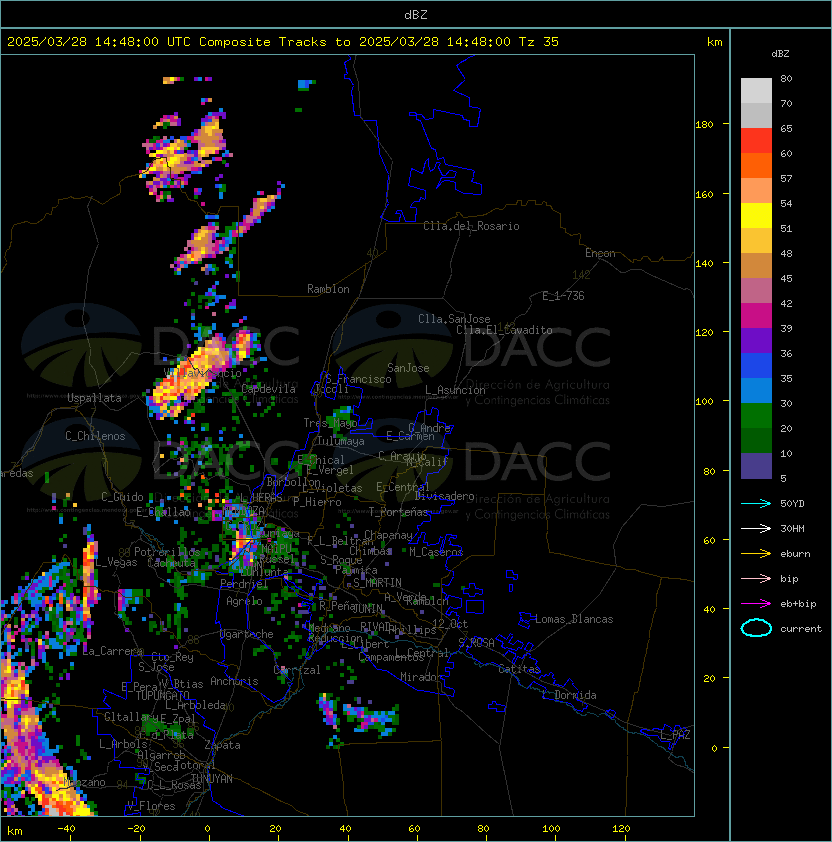This screenshot has height=842, width=832.
Task: Click the 'C_Guido' map label
Action: pos(122,497)
